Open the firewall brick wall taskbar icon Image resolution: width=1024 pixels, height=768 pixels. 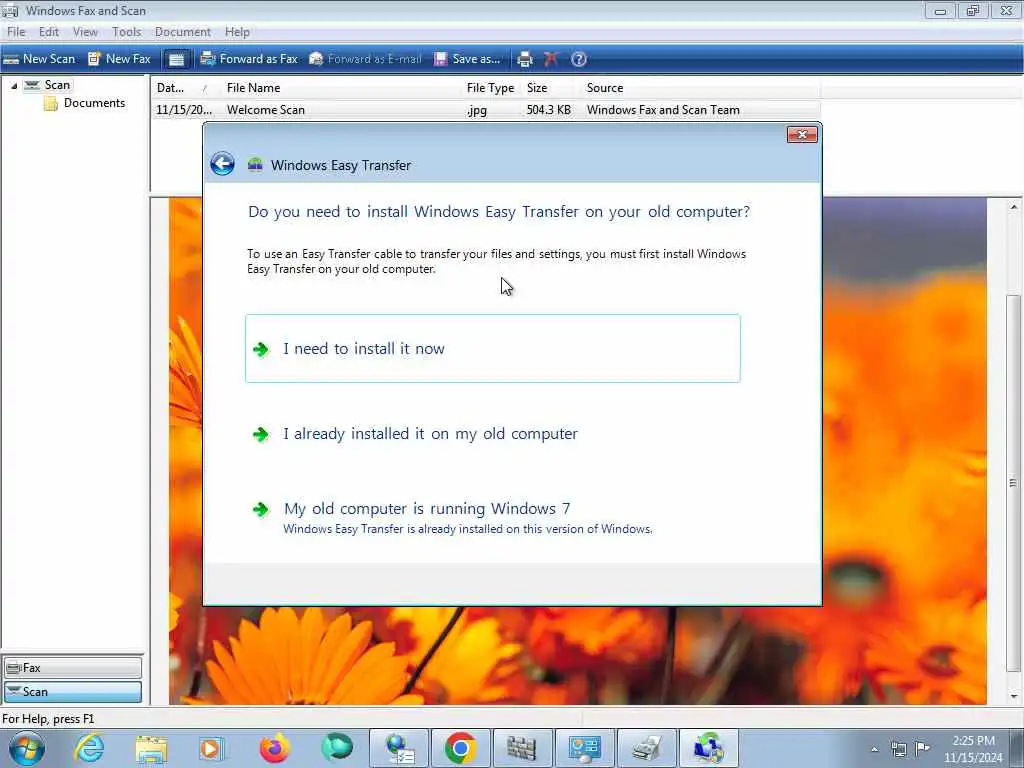pyautogui.click(x=522, y=748)
